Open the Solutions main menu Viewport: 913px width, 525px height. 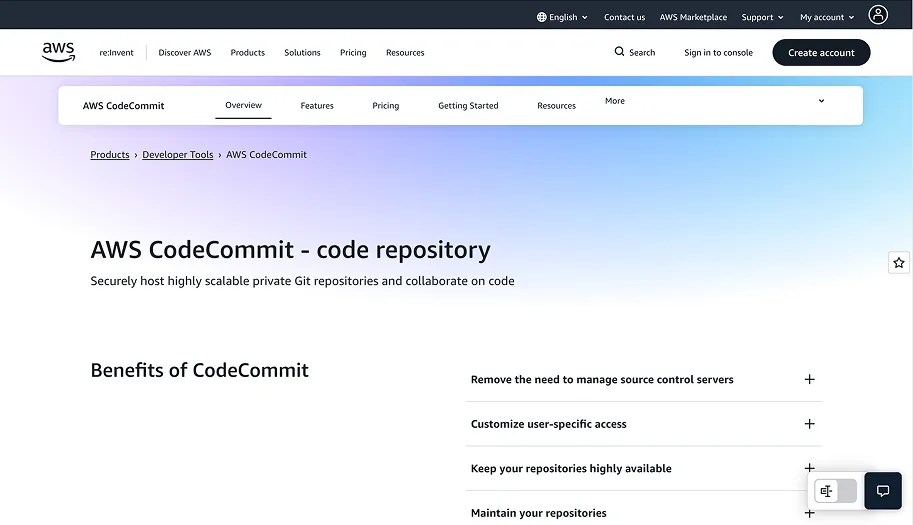coord(302,52)
